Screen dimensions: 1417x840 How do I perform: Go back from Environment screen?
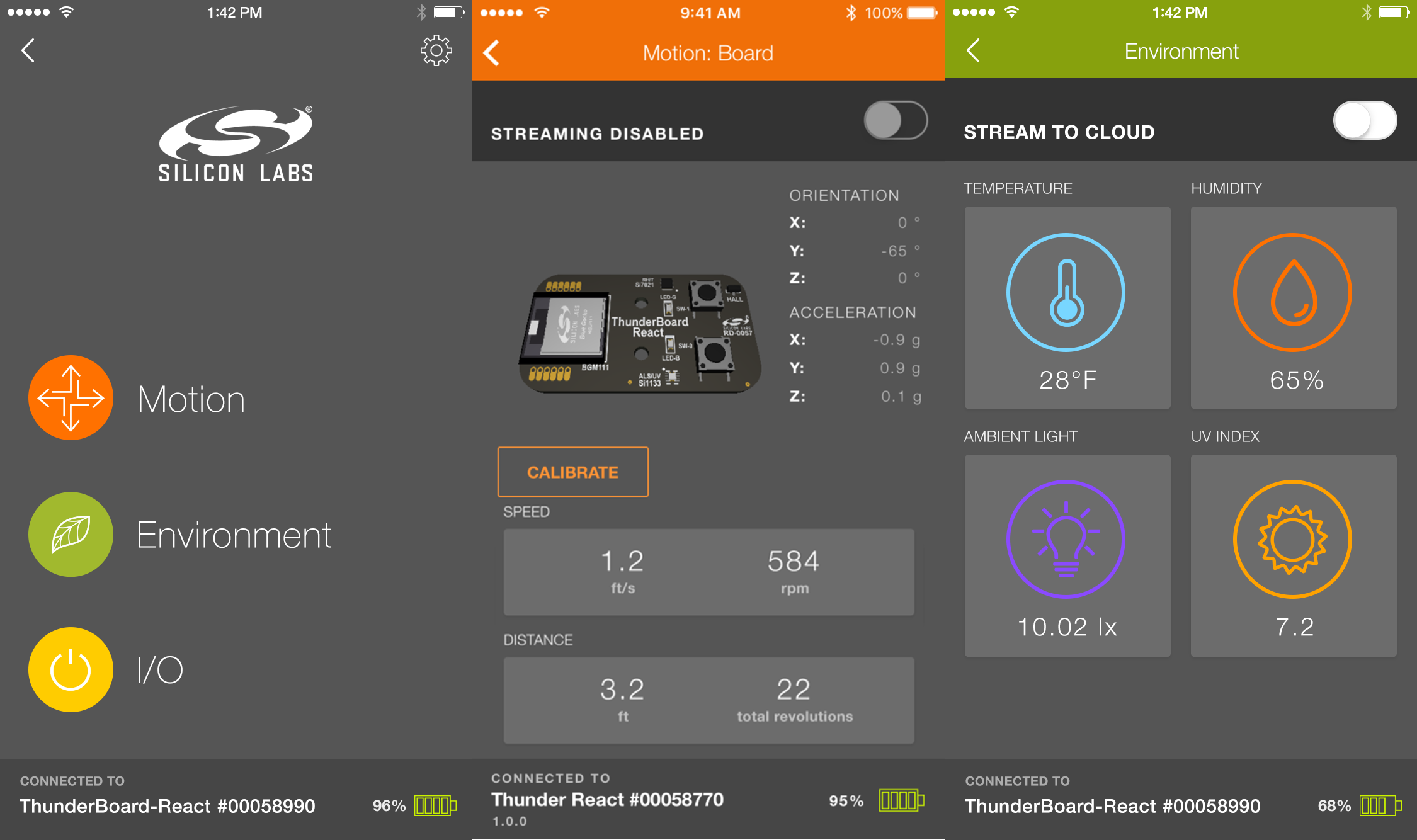pos(973,50)
